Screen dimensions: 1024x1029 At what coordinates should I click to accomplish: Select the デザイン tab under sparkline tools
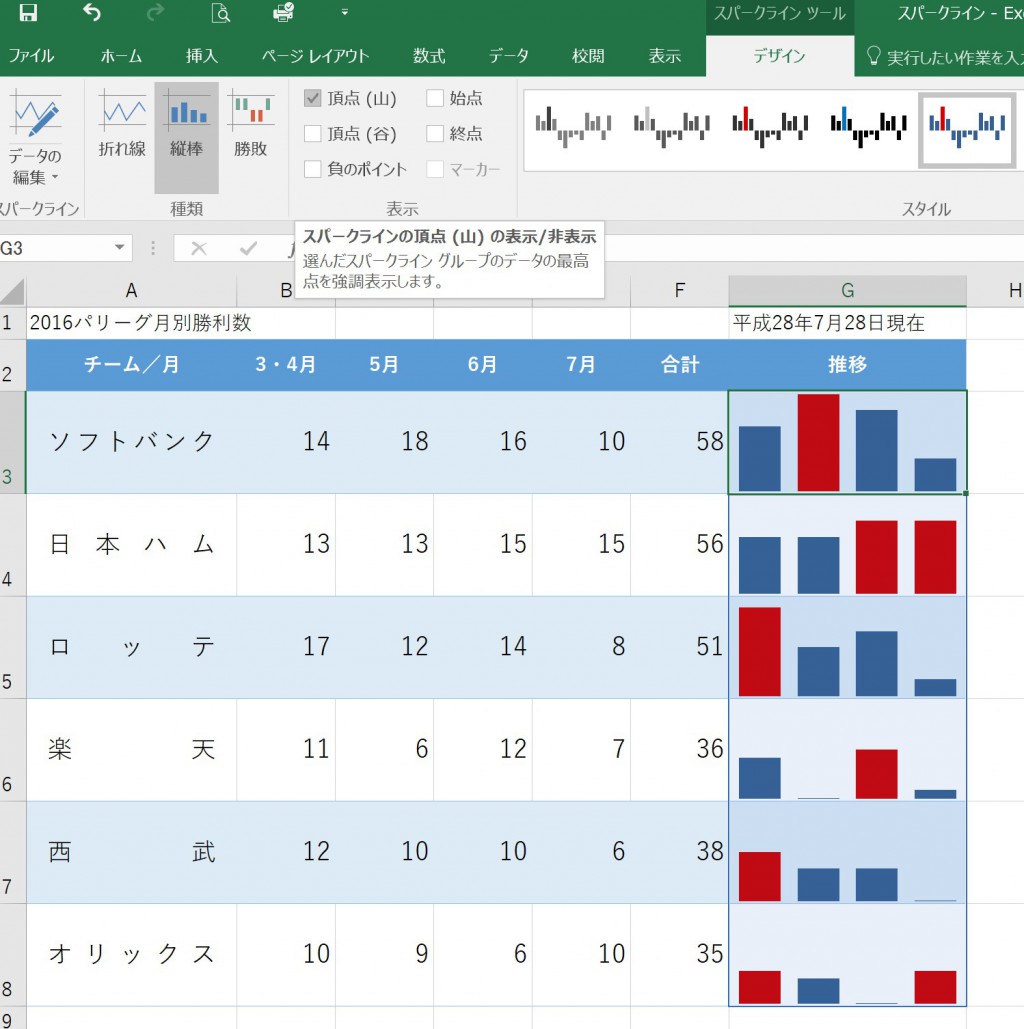click(779, 56)
